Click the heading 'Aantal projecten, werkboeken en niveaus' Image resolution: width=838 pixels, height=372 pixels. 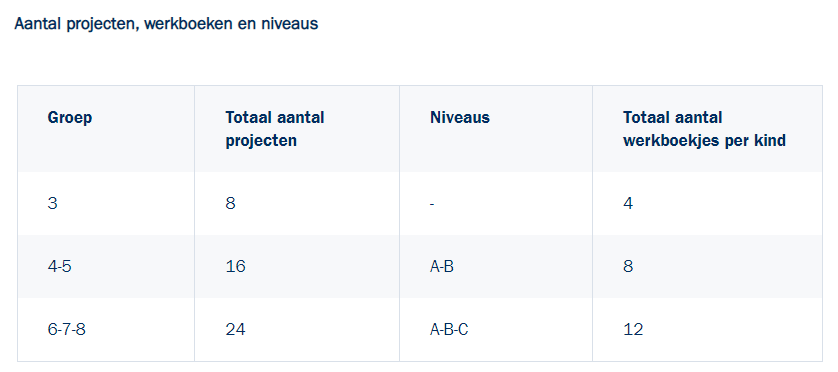(x=166, y=24)
